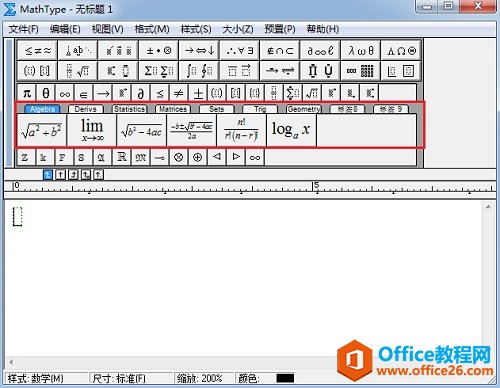Open the underbar and overbar templates palette
Viewport: 500px width, 388px height.
click(239, 71)
